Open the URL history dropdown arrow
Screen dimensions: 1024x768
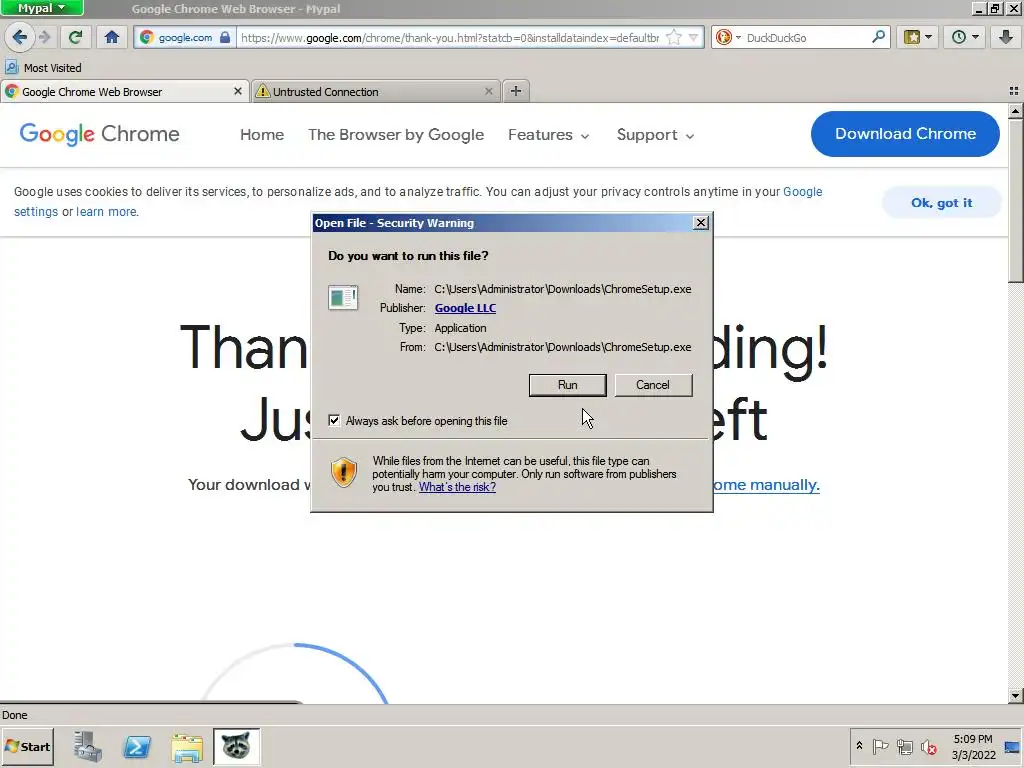coord(694,37)
